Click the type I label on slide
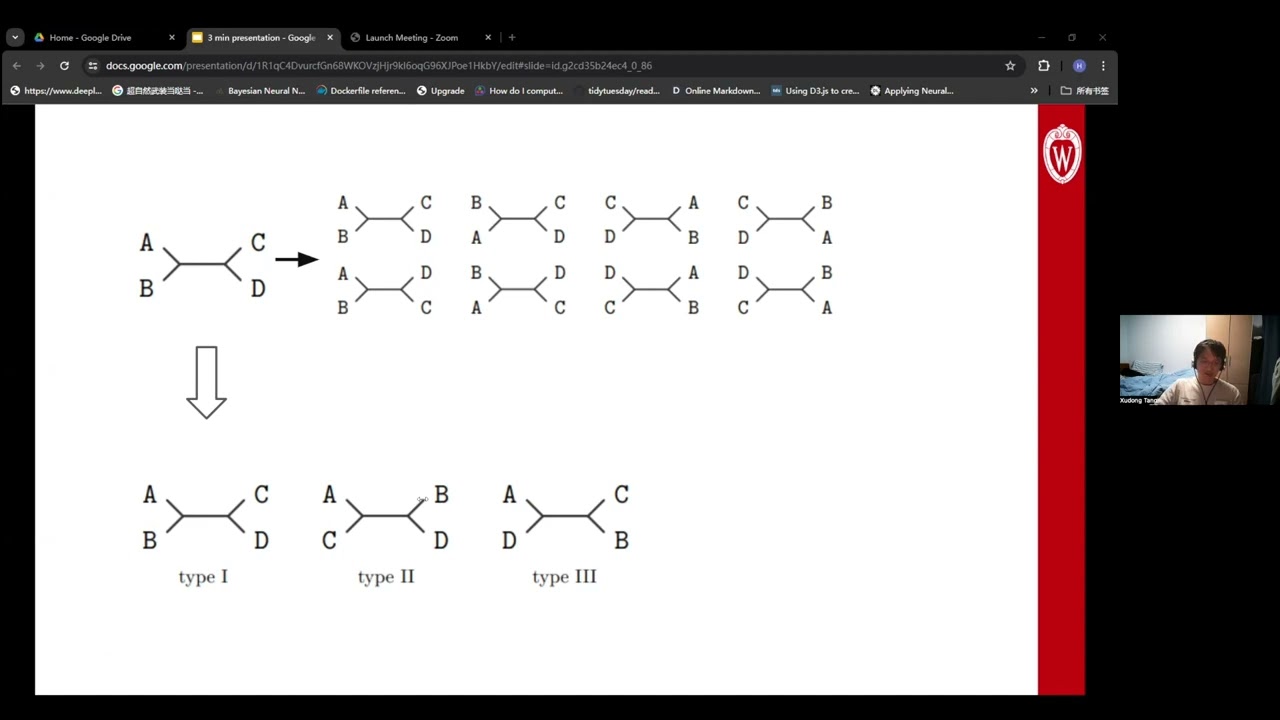 coord(203,577)
